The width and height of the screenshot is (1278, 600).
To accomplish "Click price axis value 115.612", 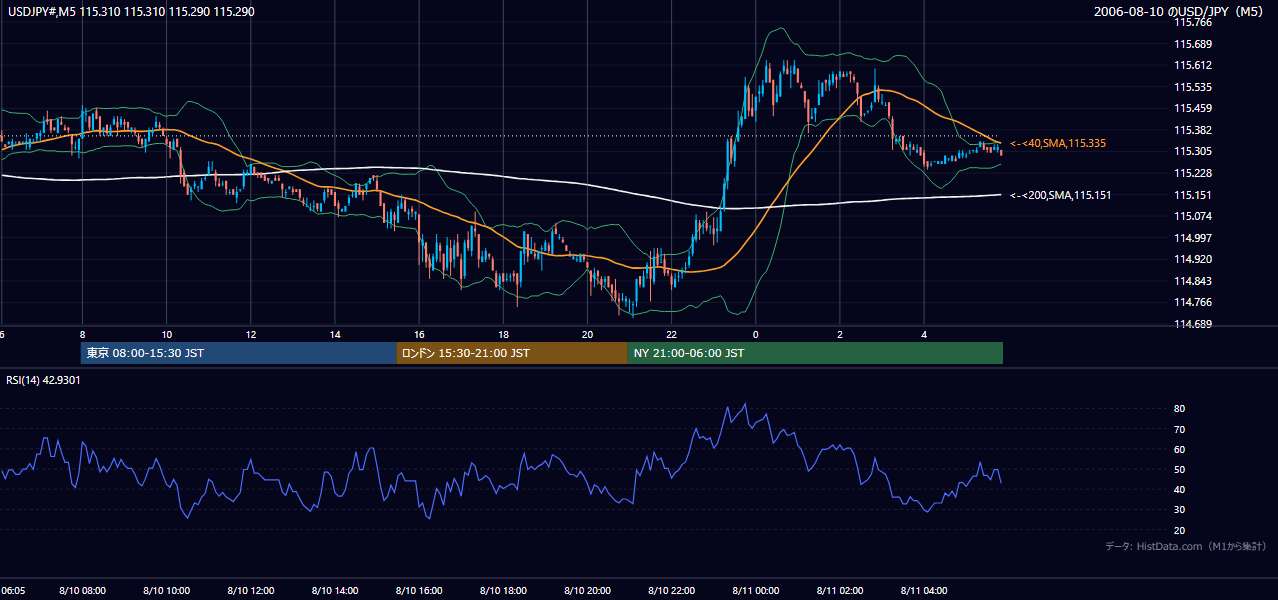I will click(x=1193, y=65).
